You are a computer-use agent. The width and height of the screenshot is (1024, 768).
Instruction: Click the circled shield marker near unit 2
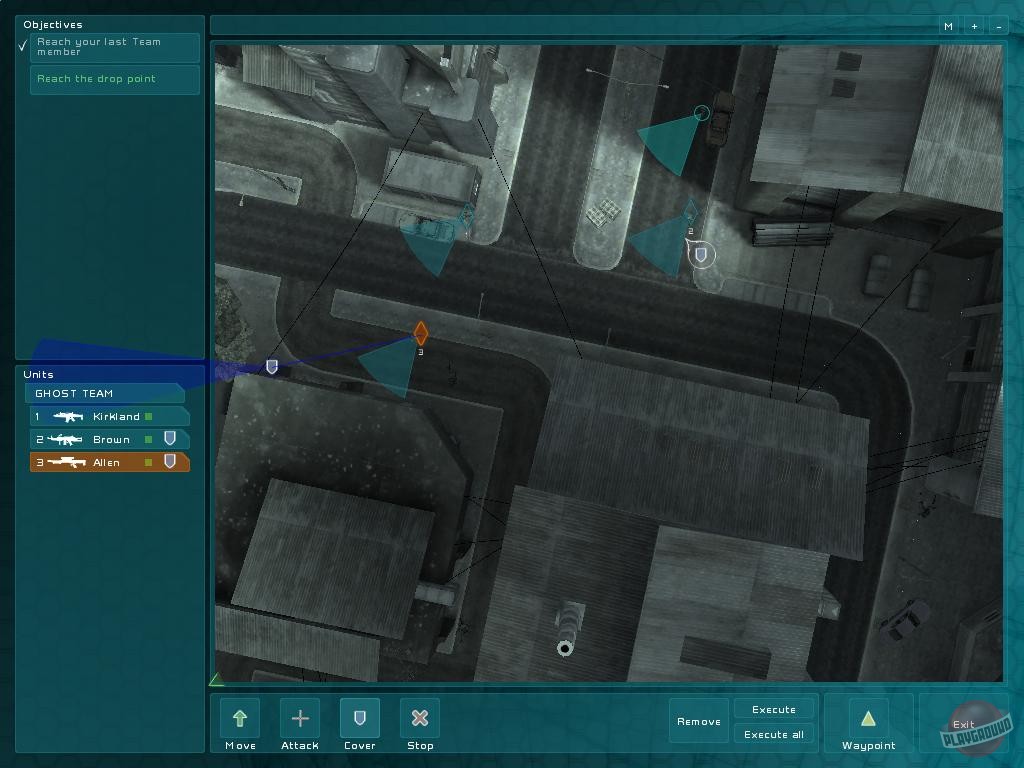click(702, 256)
